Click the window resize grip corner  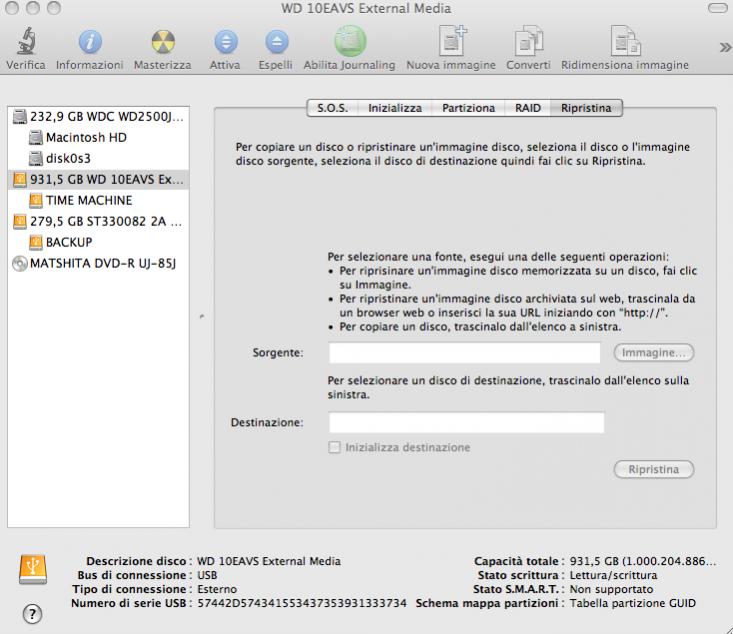tap(727, 628)
